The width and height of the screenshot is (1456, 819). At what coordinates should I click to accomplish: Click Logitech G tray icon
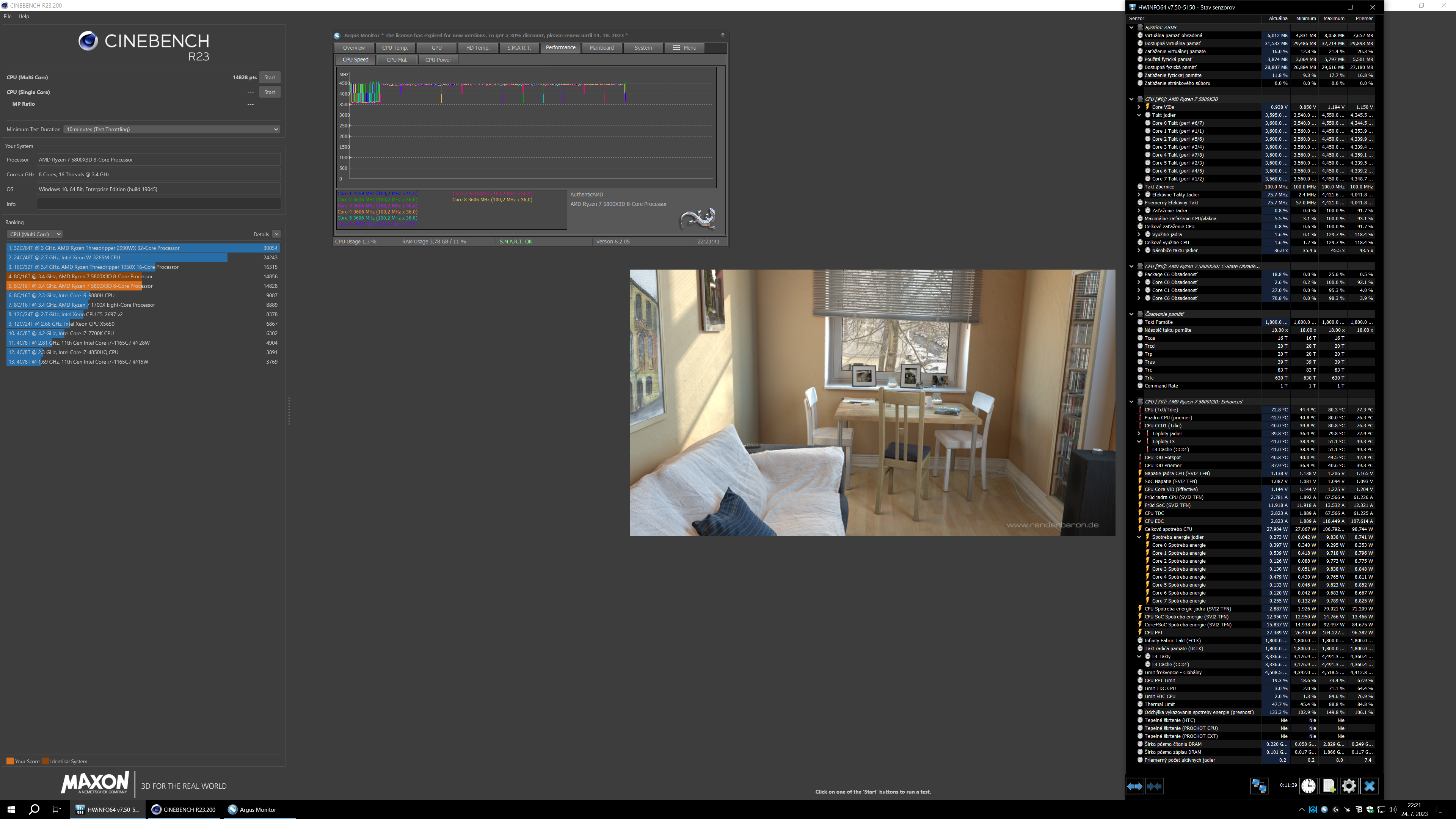pos(1335,810)
